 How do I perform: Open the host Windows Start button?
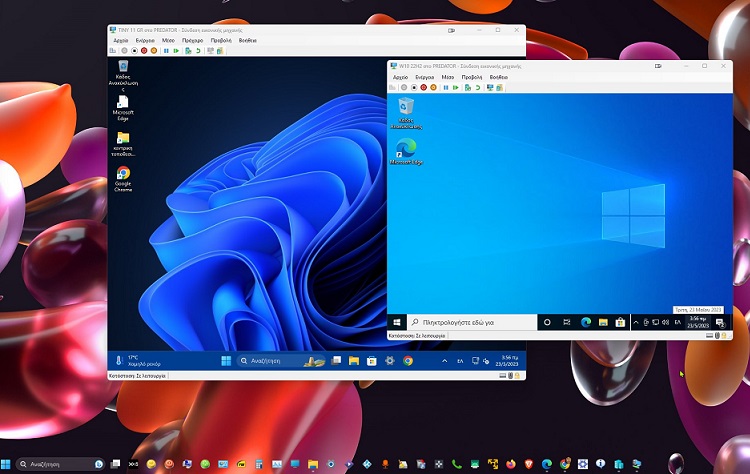(6, 464)
